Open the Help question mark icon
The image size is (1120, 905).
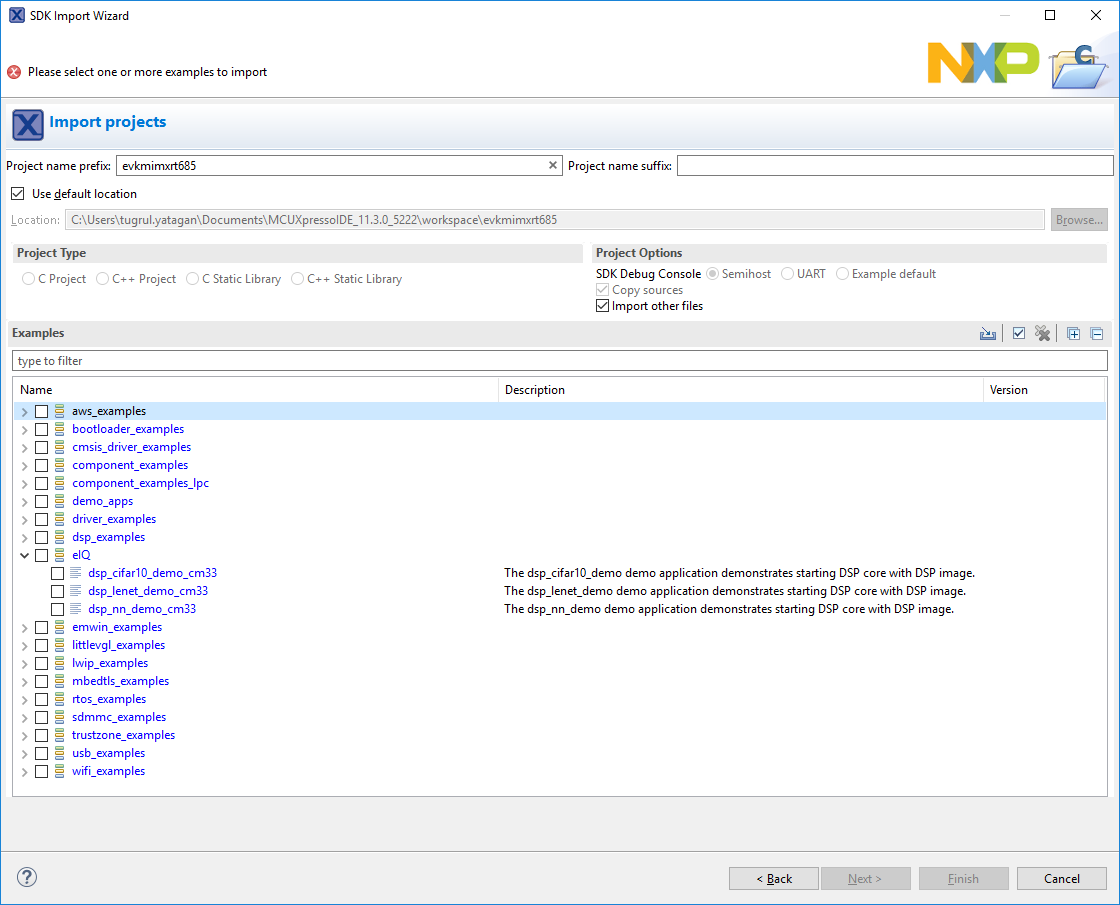26,877
